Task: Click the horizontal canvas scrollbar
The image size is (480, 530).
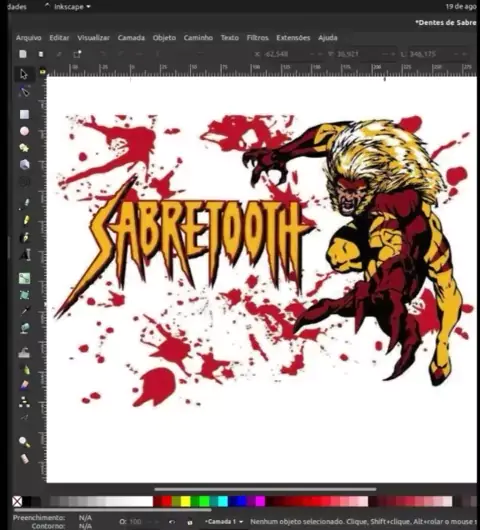Action: pos(265,489)
